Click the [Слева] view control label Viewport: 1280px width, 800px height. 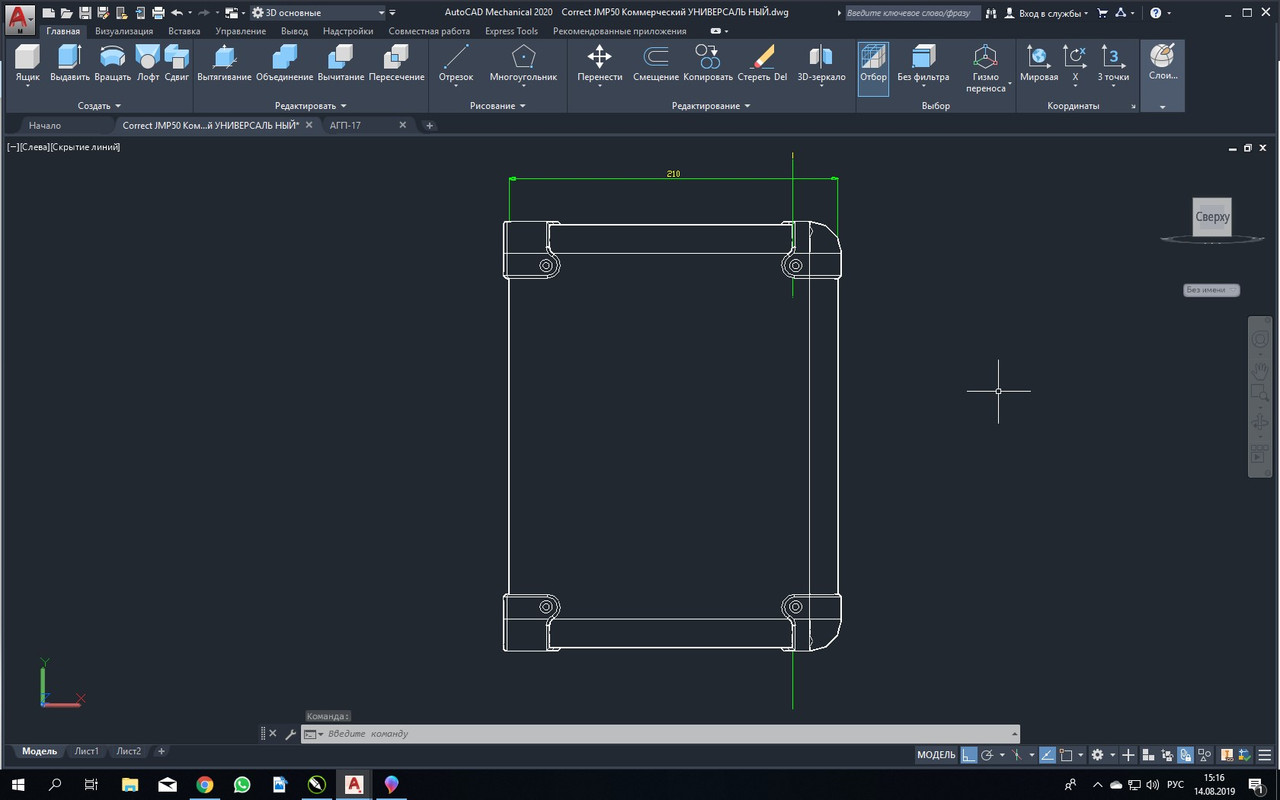click(x=34, y=147)
